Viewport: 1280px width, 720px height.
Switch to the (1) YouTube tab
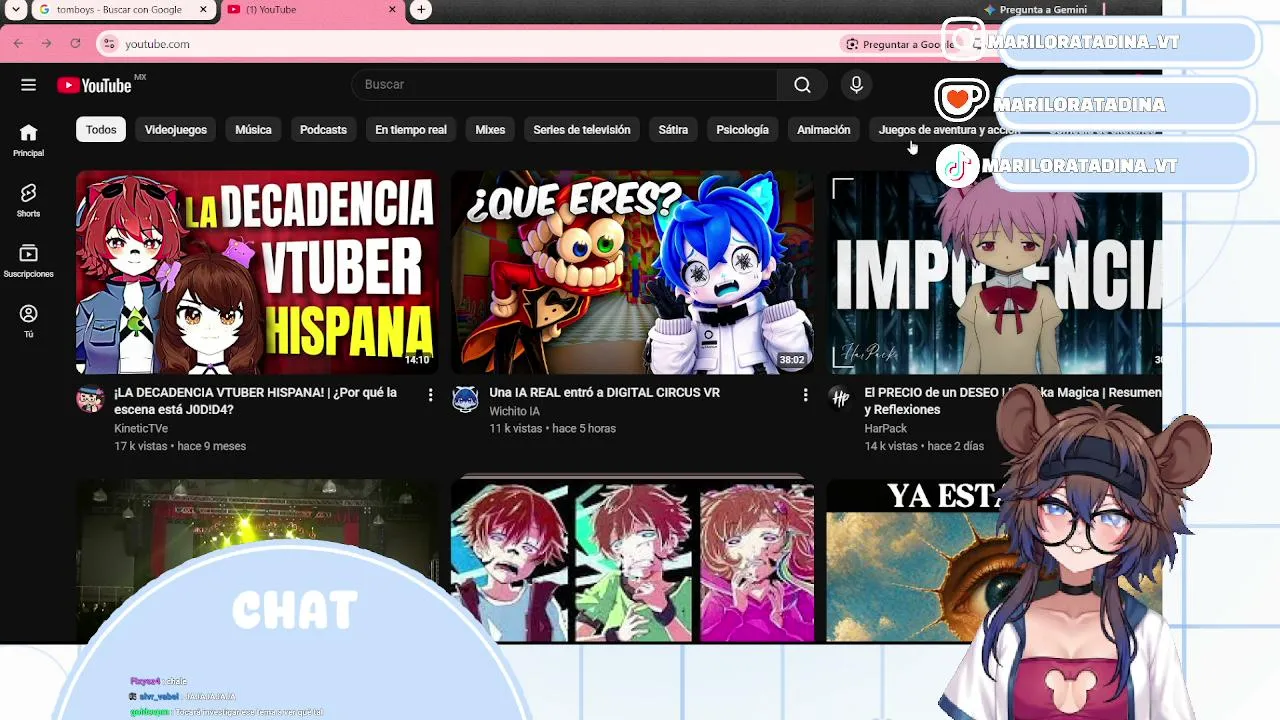pyautogui.click(x=312, y=10)
